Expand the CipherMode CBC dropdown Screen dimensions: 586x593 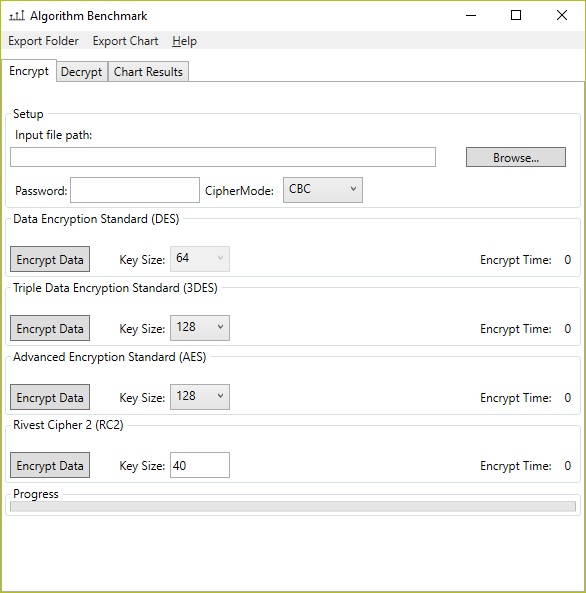323,190
